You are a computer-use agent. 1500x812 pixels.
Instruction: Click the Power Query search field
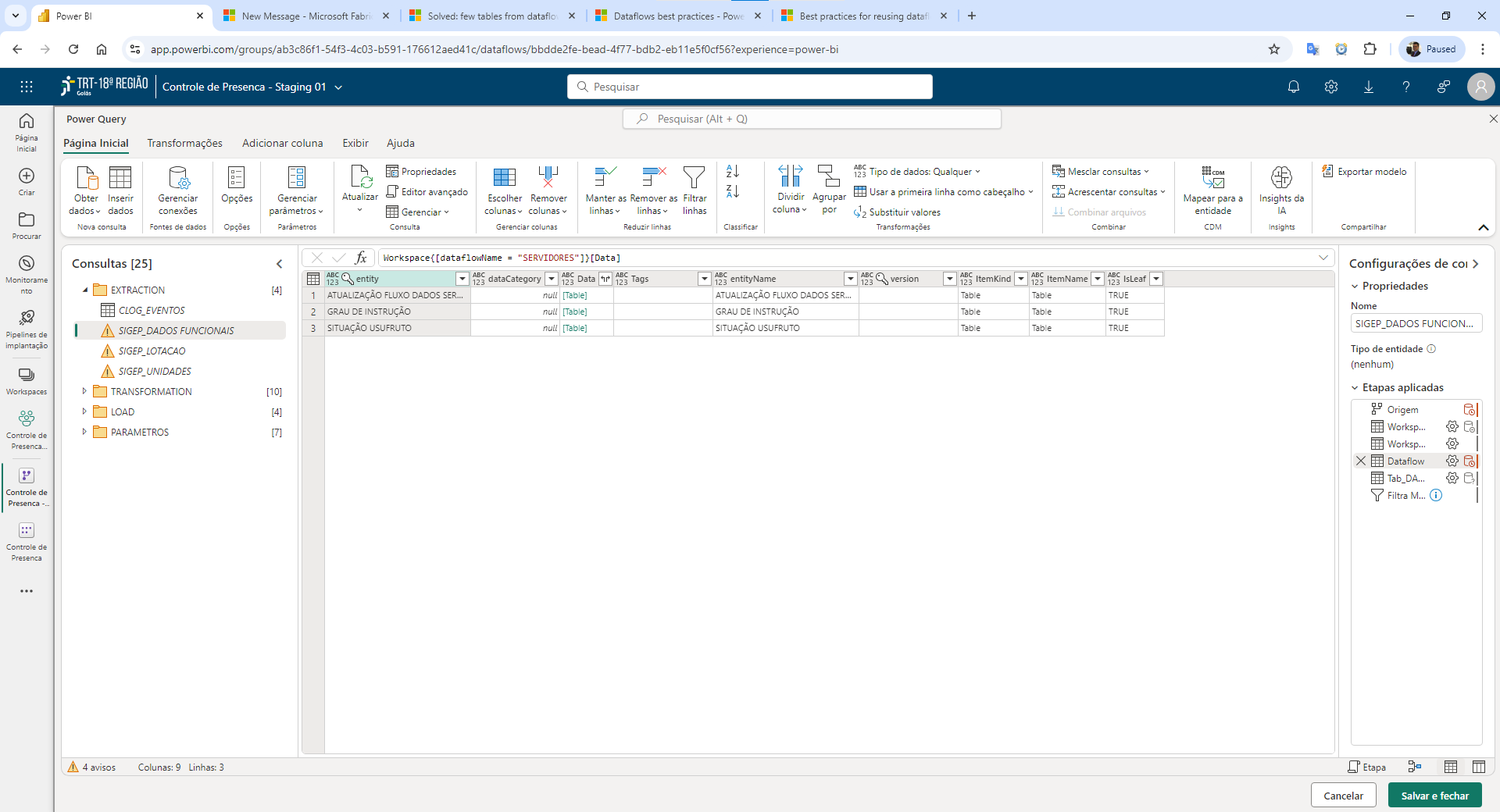[x=812, y=119]
